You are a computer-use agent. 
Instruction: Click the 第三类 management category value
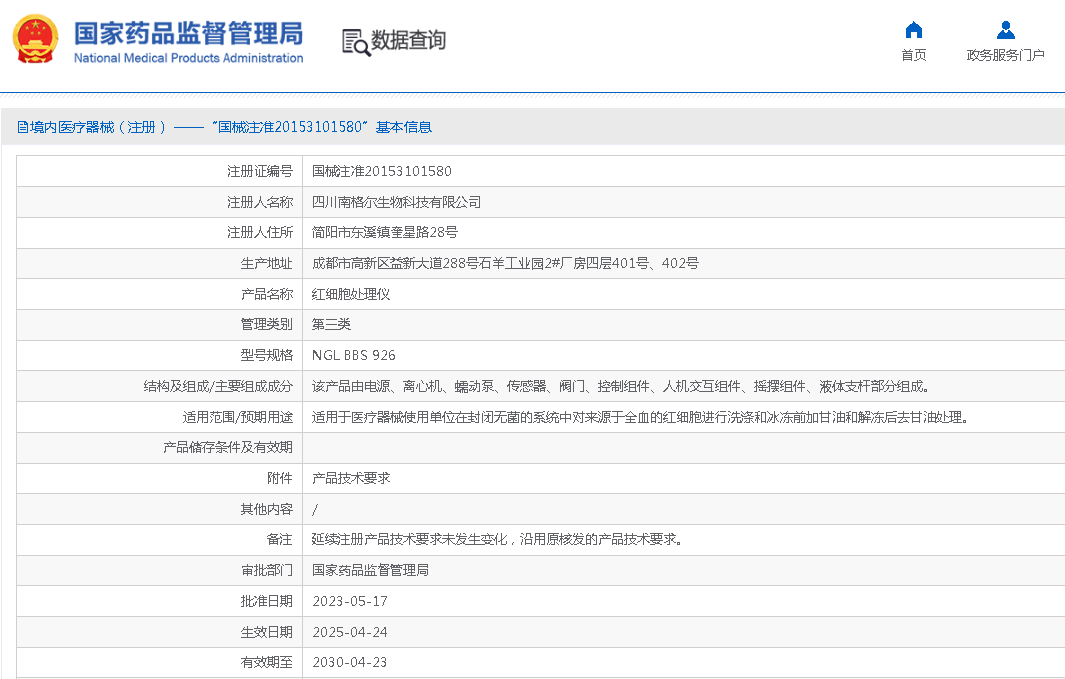coord(331,324)
